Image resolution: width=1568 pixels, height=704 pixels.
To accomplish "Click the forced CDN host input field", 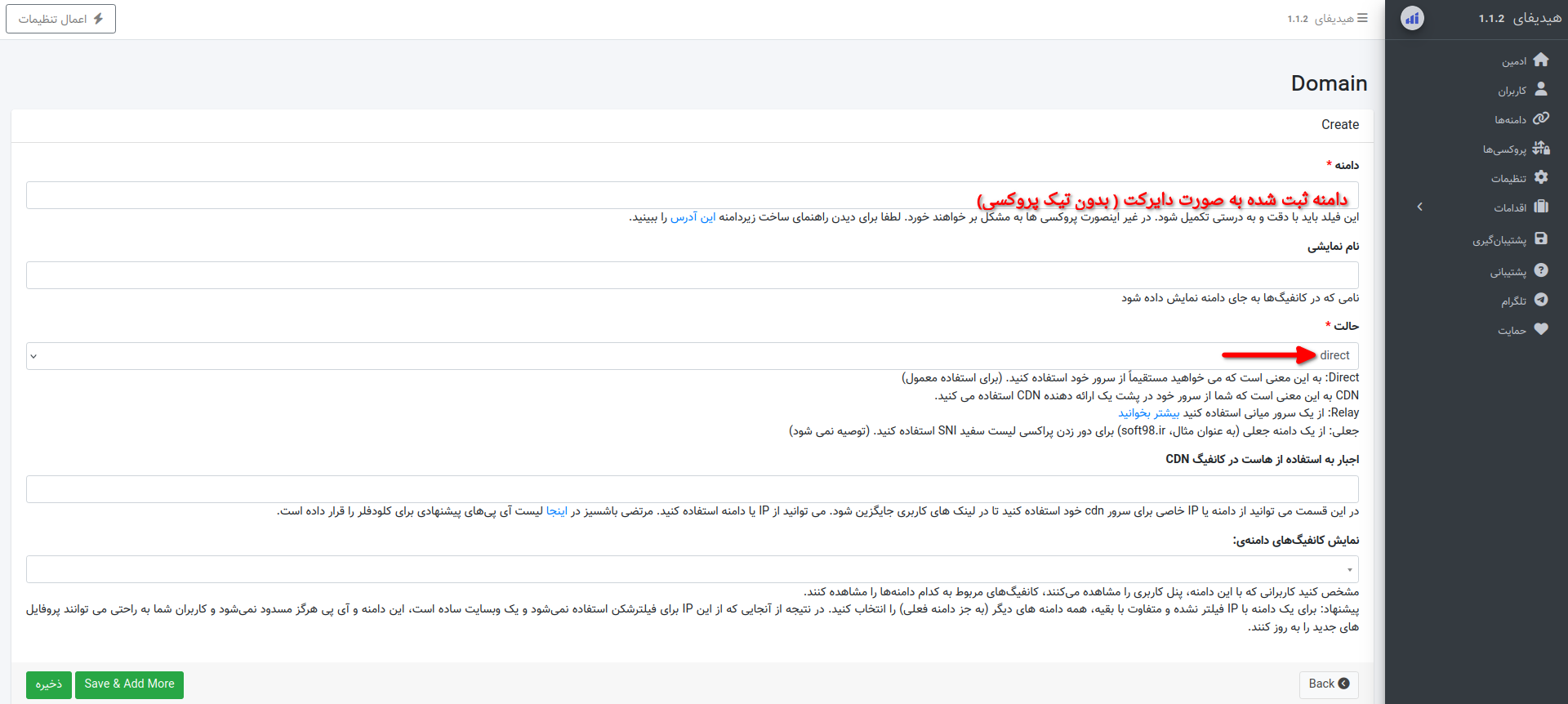I will pos(693,489).
